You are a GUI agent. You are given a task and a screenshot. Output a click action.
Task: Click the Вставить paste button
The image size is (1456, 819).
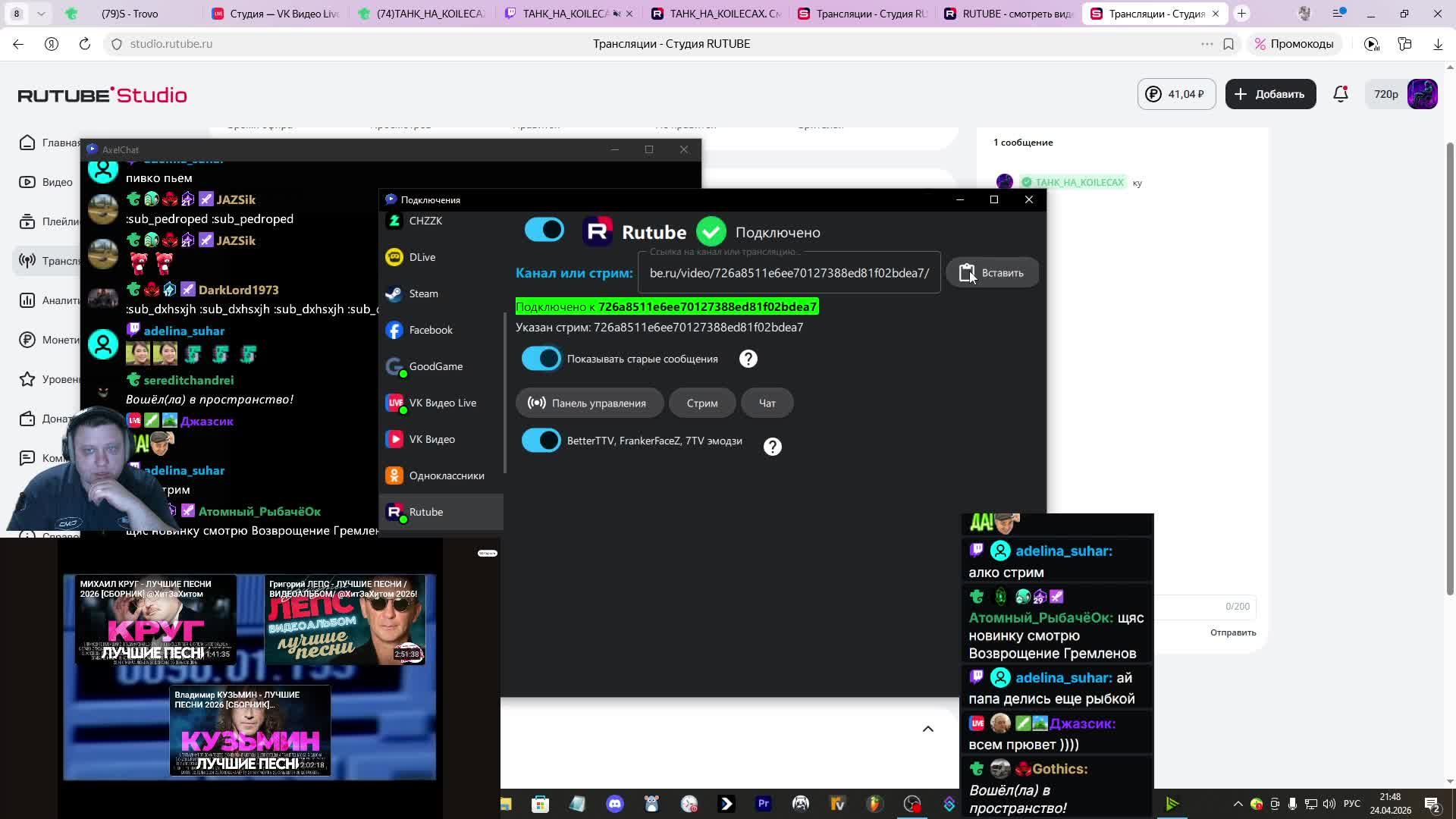coord(992,273)
